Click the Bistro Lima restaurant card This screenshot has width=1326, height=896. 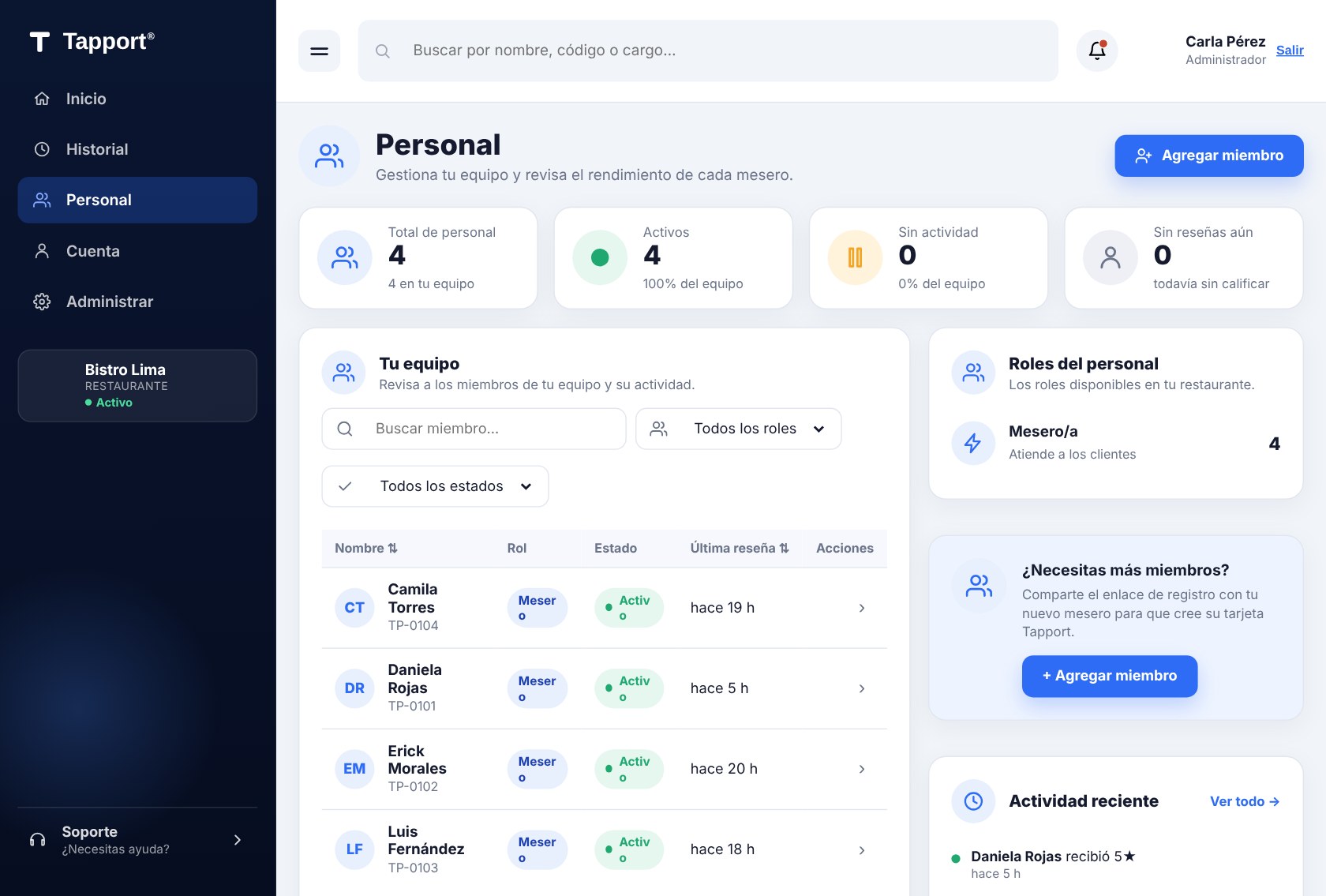point(137,385)
